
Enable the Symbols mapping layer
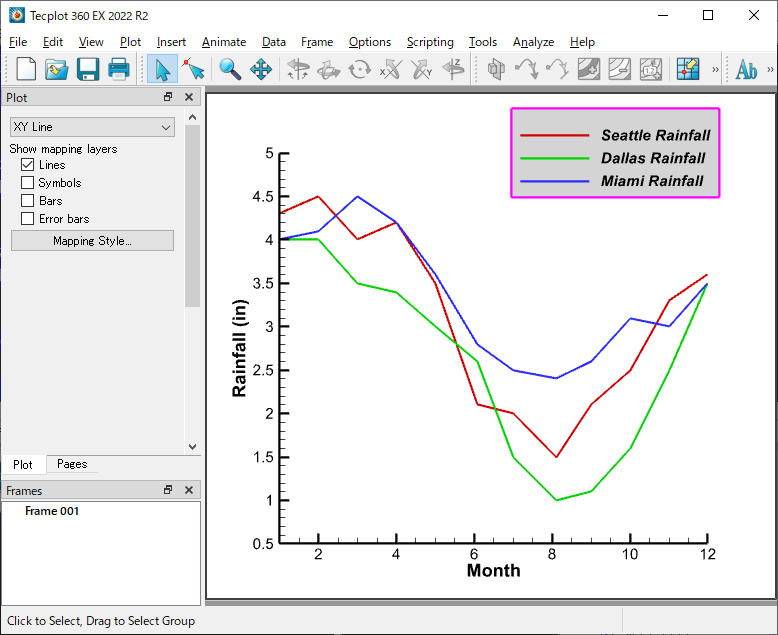pos(28,183)
